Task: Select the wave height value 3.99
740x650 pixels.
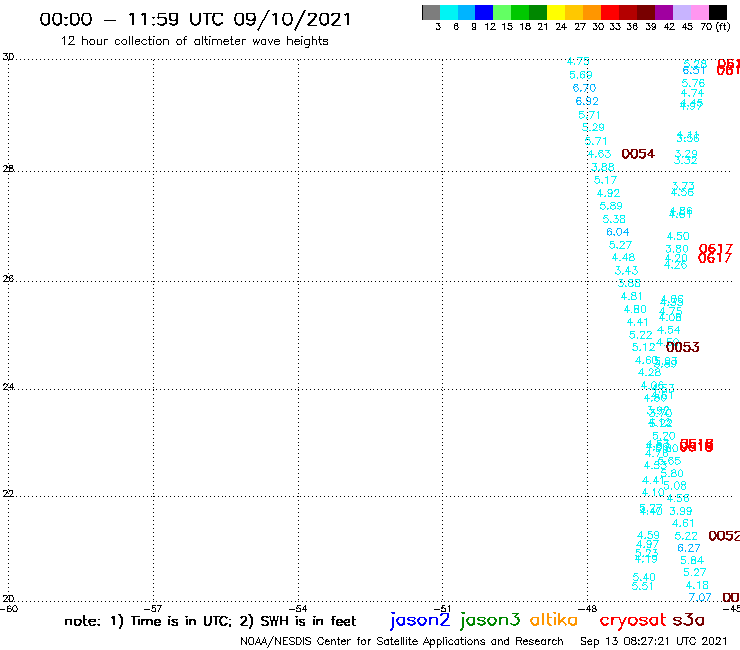Action: tap(681, 511)
